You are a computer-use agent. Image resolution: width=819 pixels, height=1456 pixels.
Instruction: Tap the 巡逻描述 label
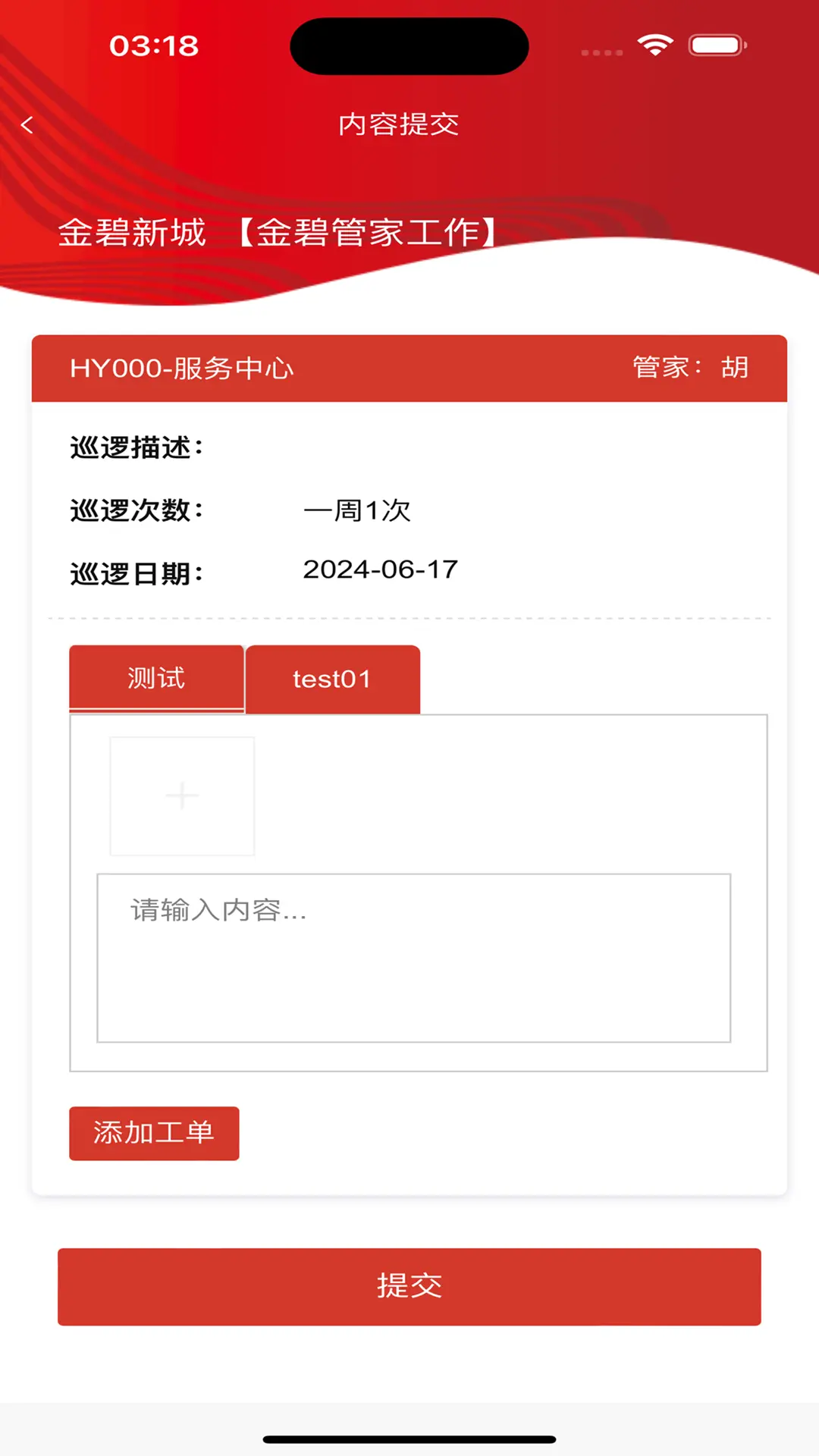click(x=136, y=447)
